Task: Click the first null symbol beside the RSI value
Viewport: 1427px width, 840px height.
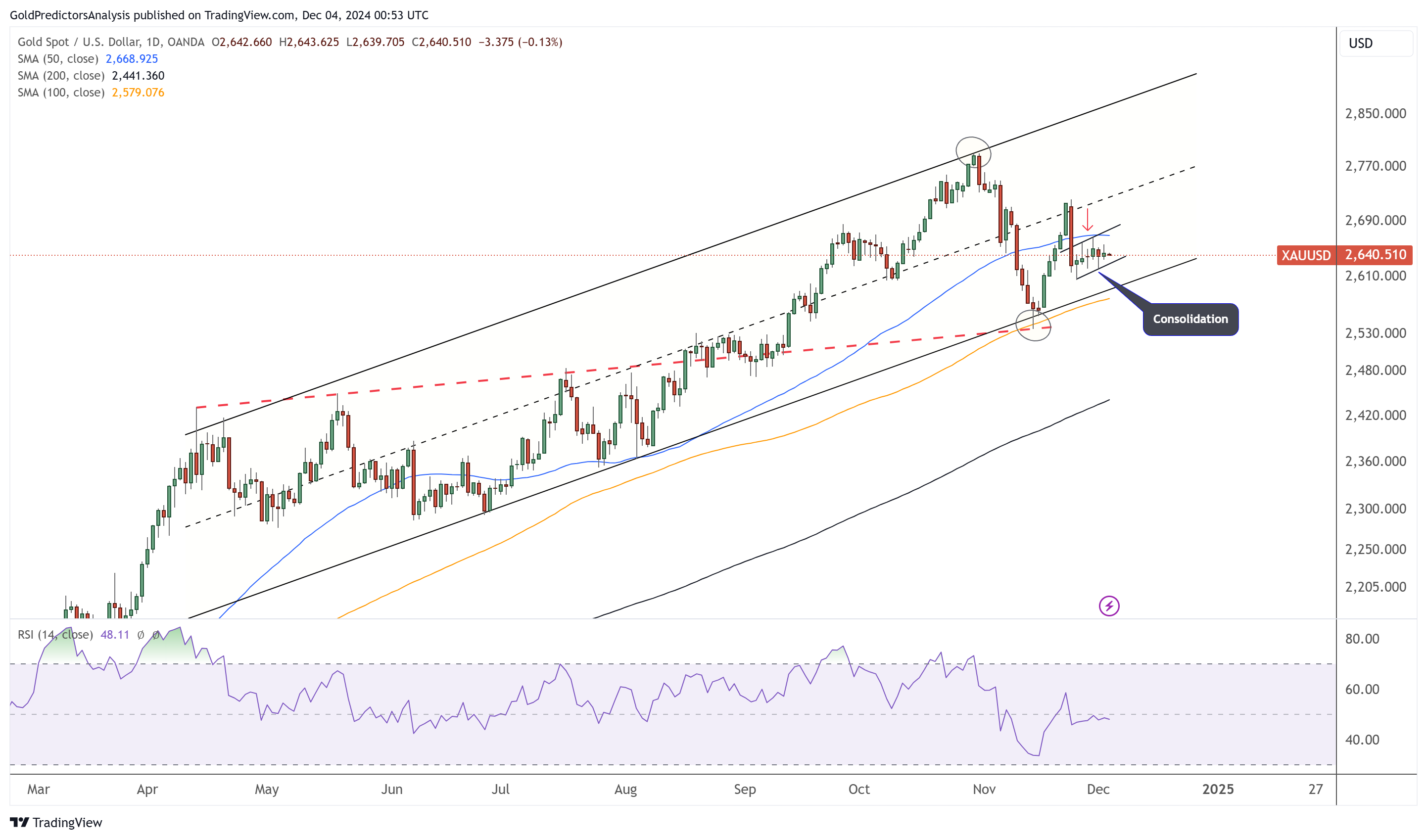Action: coord(141,635)
